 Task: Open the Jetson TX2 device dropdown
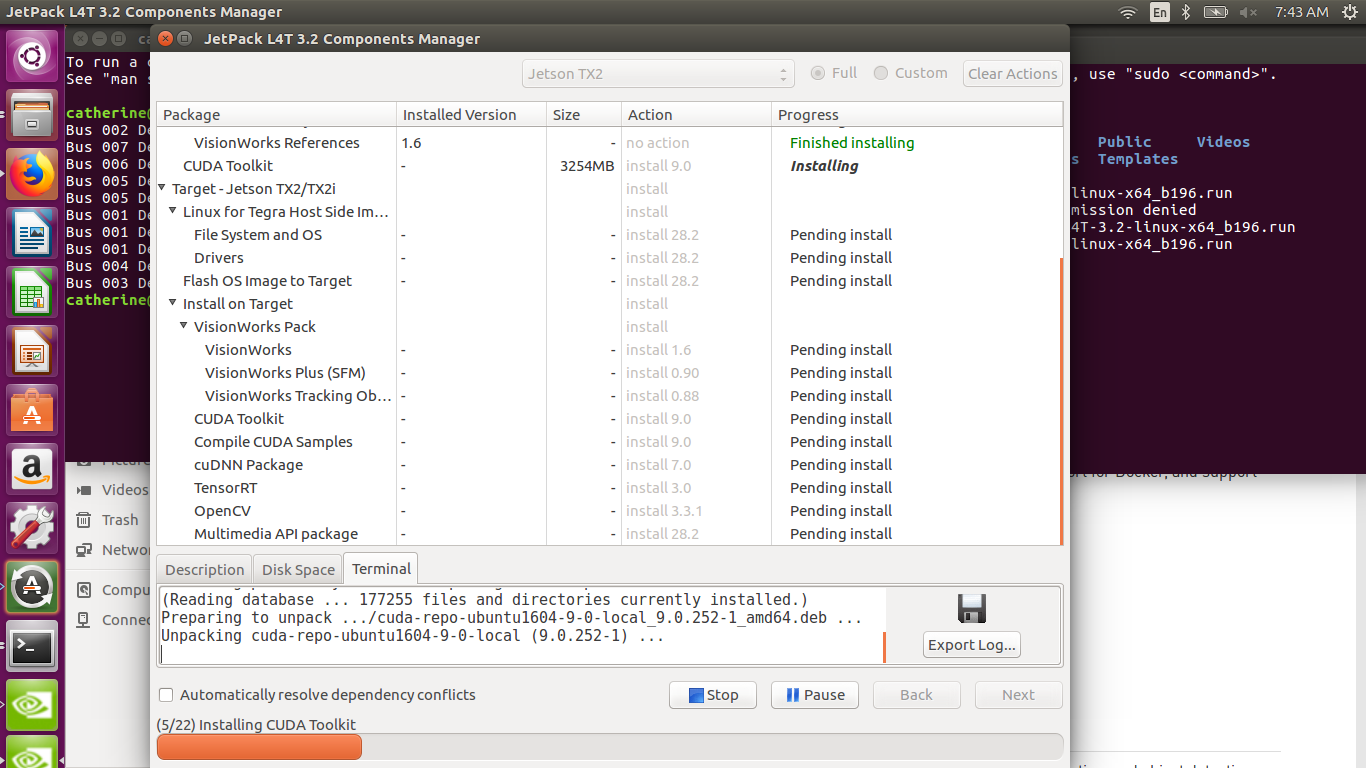pyautogui.click(x=658, y=74)
